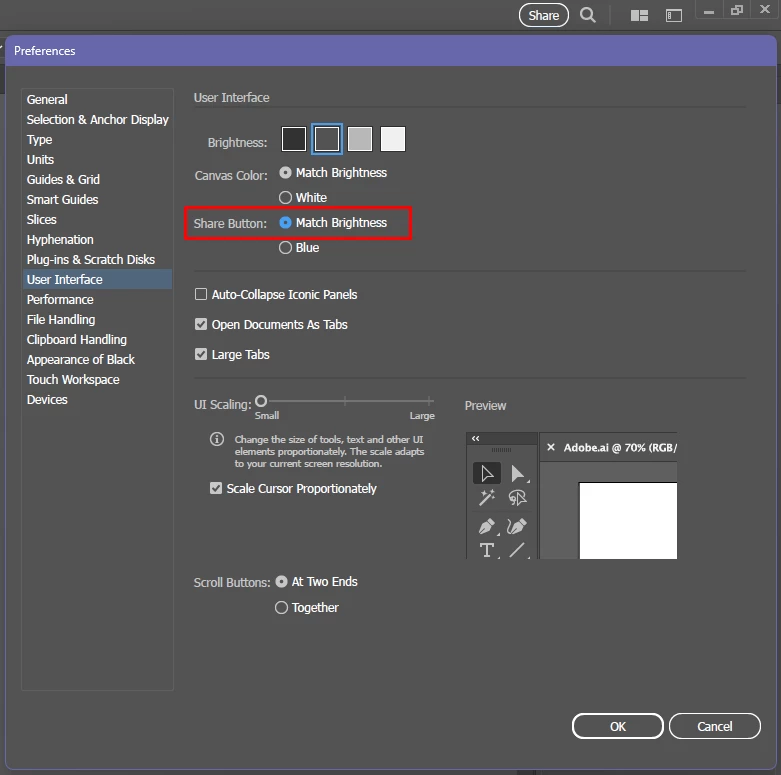Viewport: 781px width, 775px height.
Task: Select the Curvature tool in the preview
Action: [517, 526]
